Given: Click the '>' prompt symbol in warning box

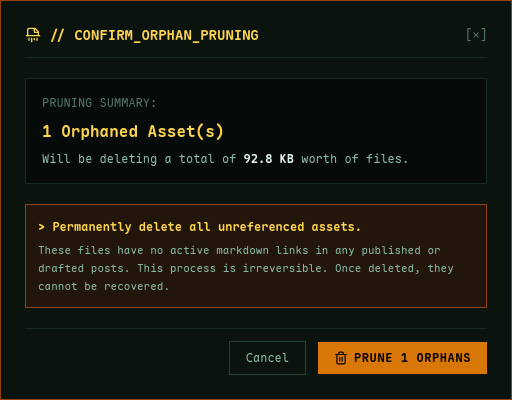Looking at the screenshot, I should click(x=41, y=227).
